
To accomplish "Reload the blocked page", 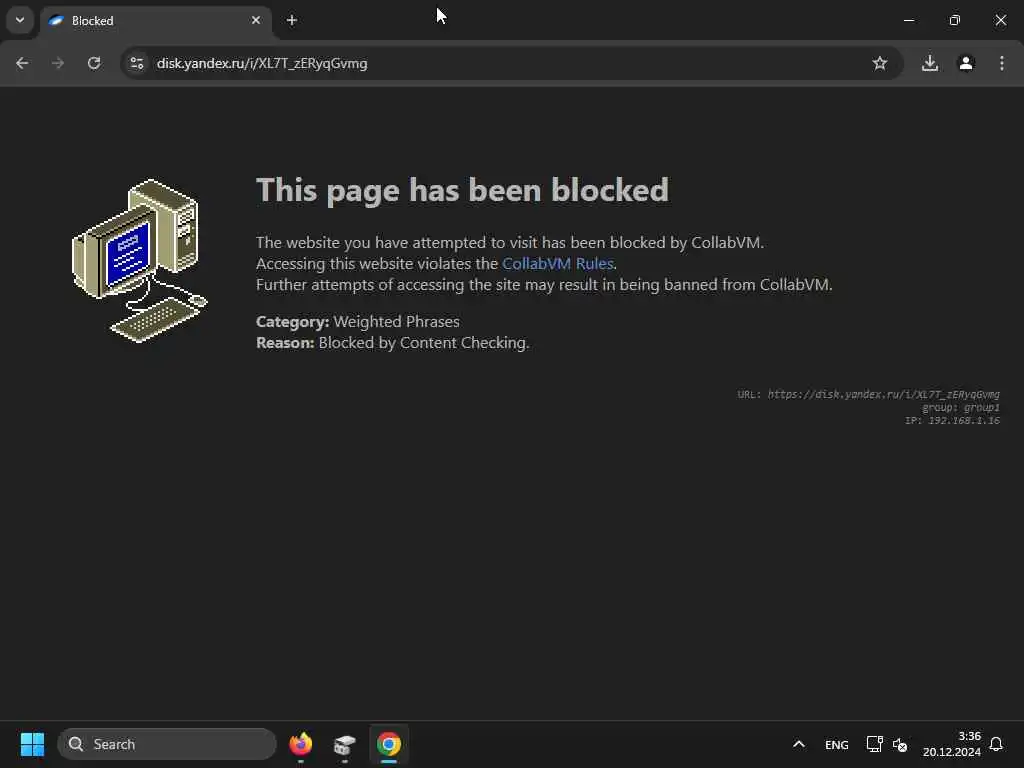I will pyautogui.click(x=94, y=63).
